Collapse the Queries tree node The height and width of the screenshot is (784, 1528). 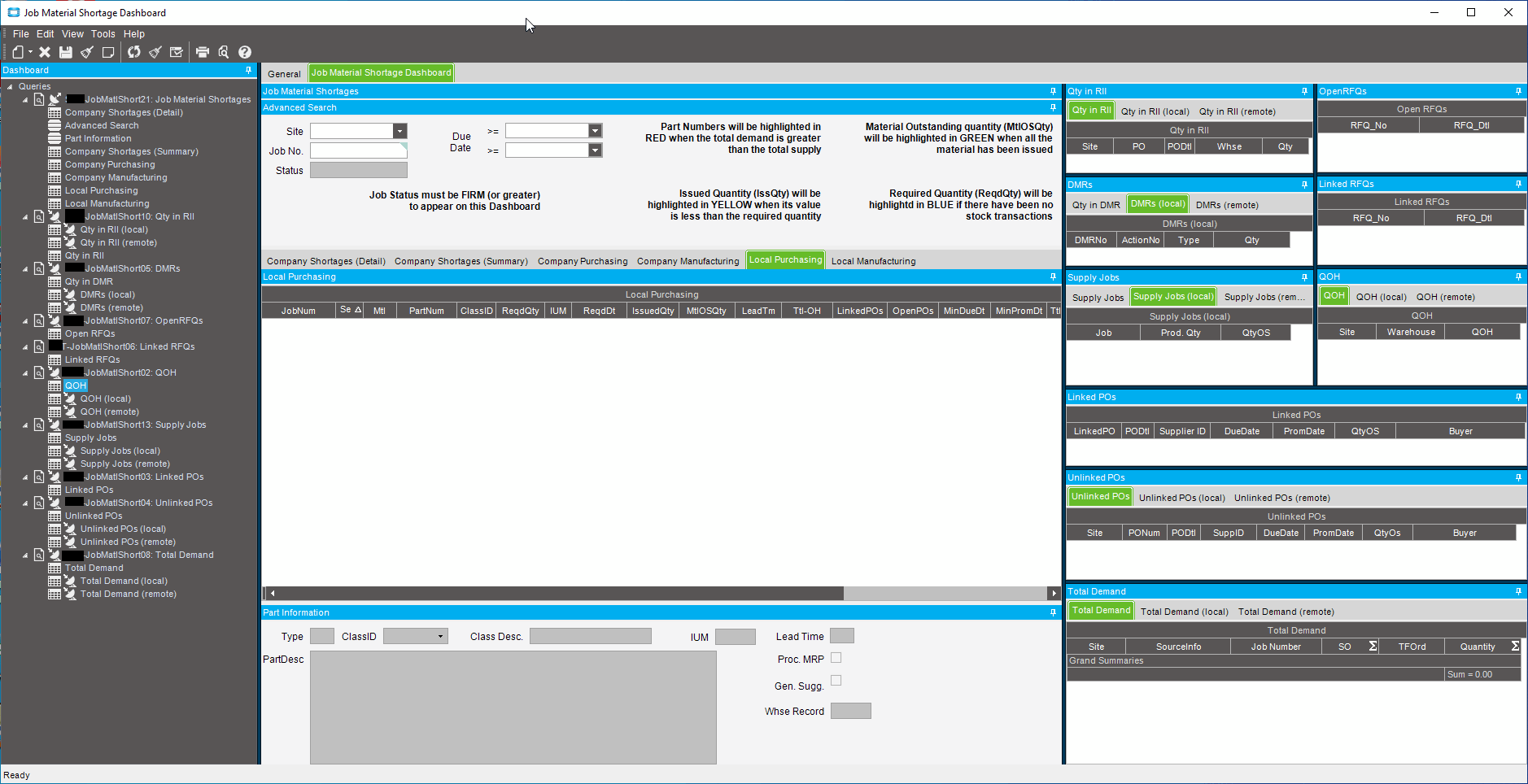tap(10, 87)
